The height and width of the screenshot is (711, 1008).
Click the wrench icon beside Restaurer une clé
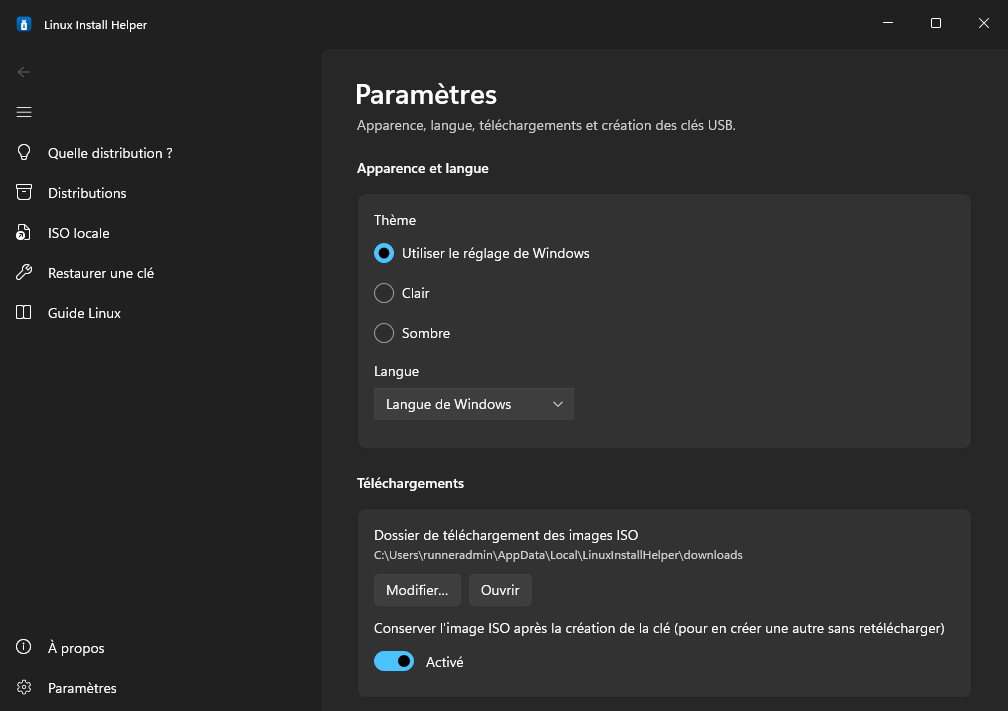pyautogui.click(x=24, y=273)
